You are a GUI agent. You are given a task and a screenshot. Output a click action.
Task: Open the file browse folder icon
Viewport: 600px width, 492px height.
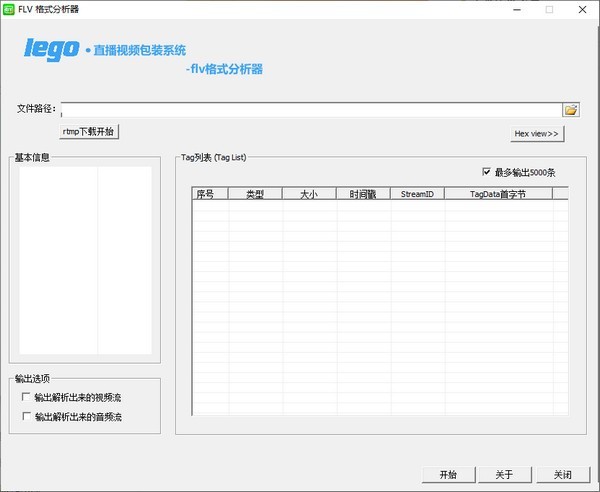(571, 110)
